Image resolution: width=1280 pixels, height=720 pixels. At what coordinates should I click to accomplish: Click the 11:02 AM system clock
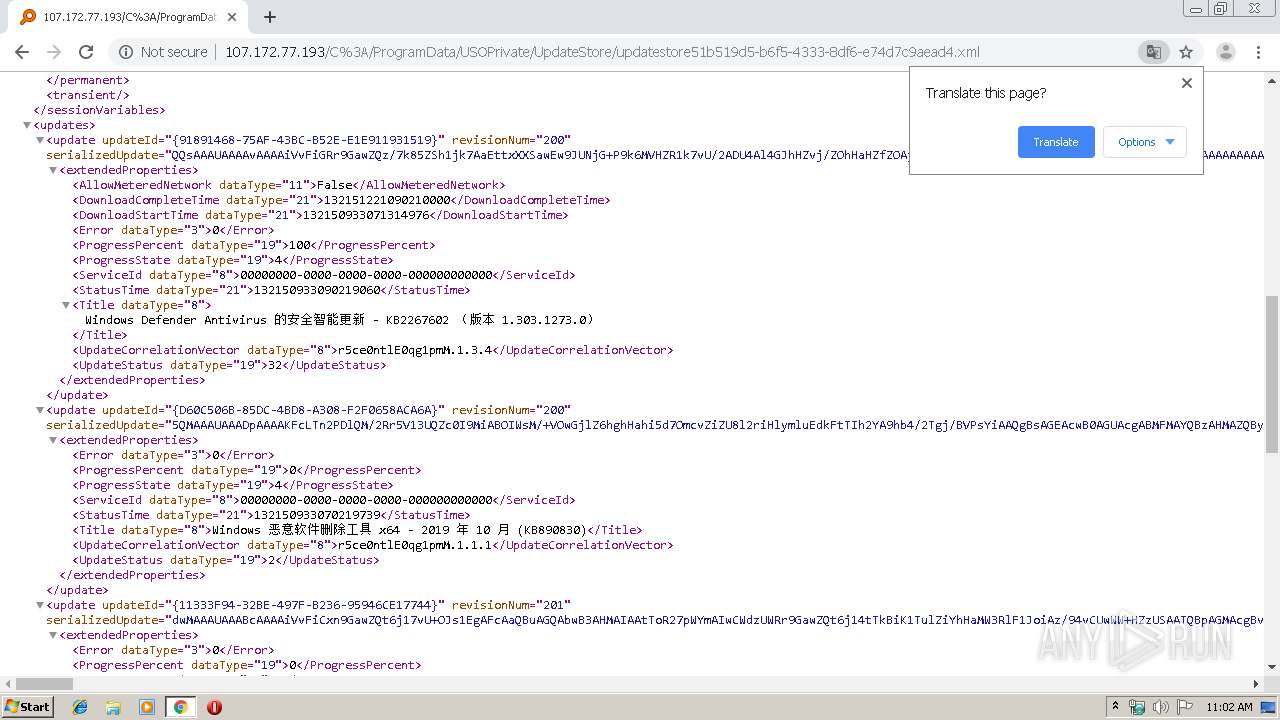(1229, 707)
